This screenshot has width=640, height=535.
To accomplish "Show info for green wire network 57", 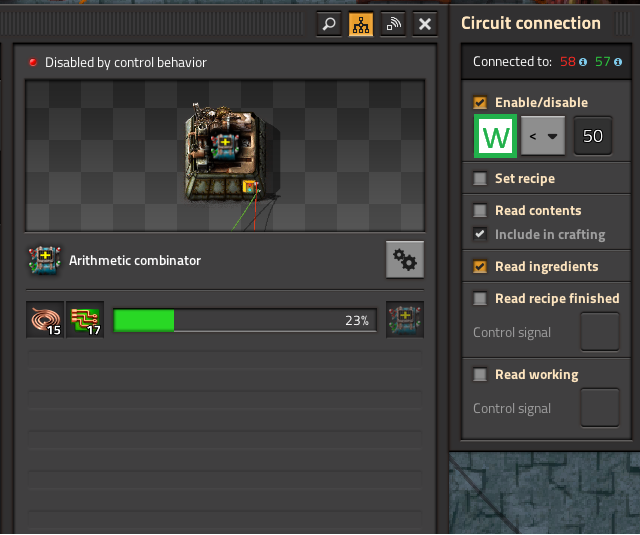I will [x=618, y=62].
